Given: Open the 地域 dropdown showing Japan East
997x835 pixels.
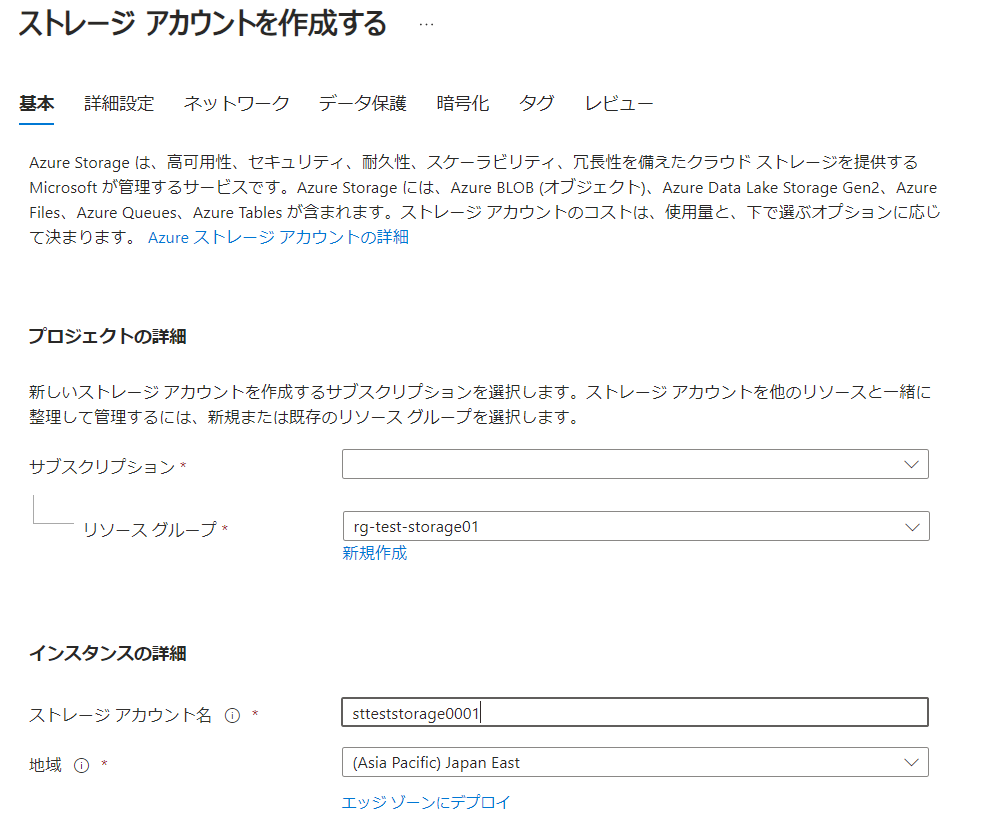Looking at the screenshot, I should (x=635, y=762).
